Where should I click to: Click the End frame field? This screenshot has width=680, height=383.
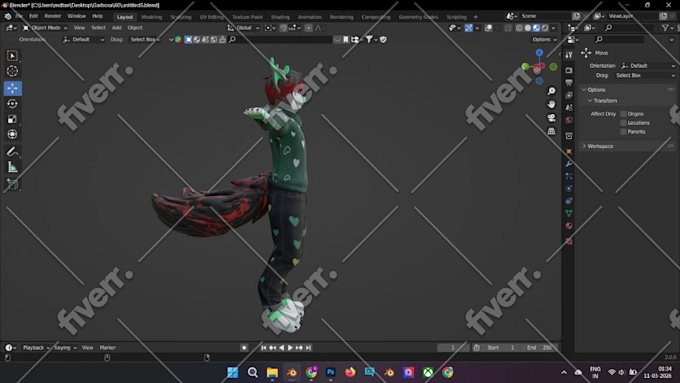539,348
